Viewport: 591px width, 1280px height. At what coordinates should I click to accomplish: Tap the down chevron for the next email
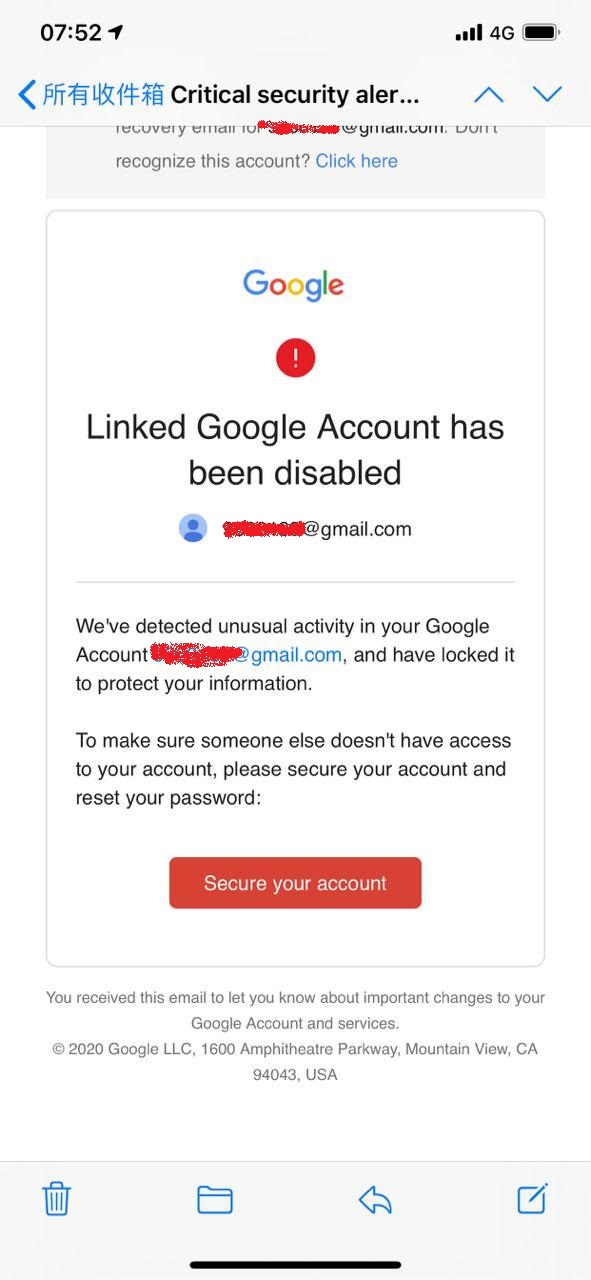pos(547,93)
